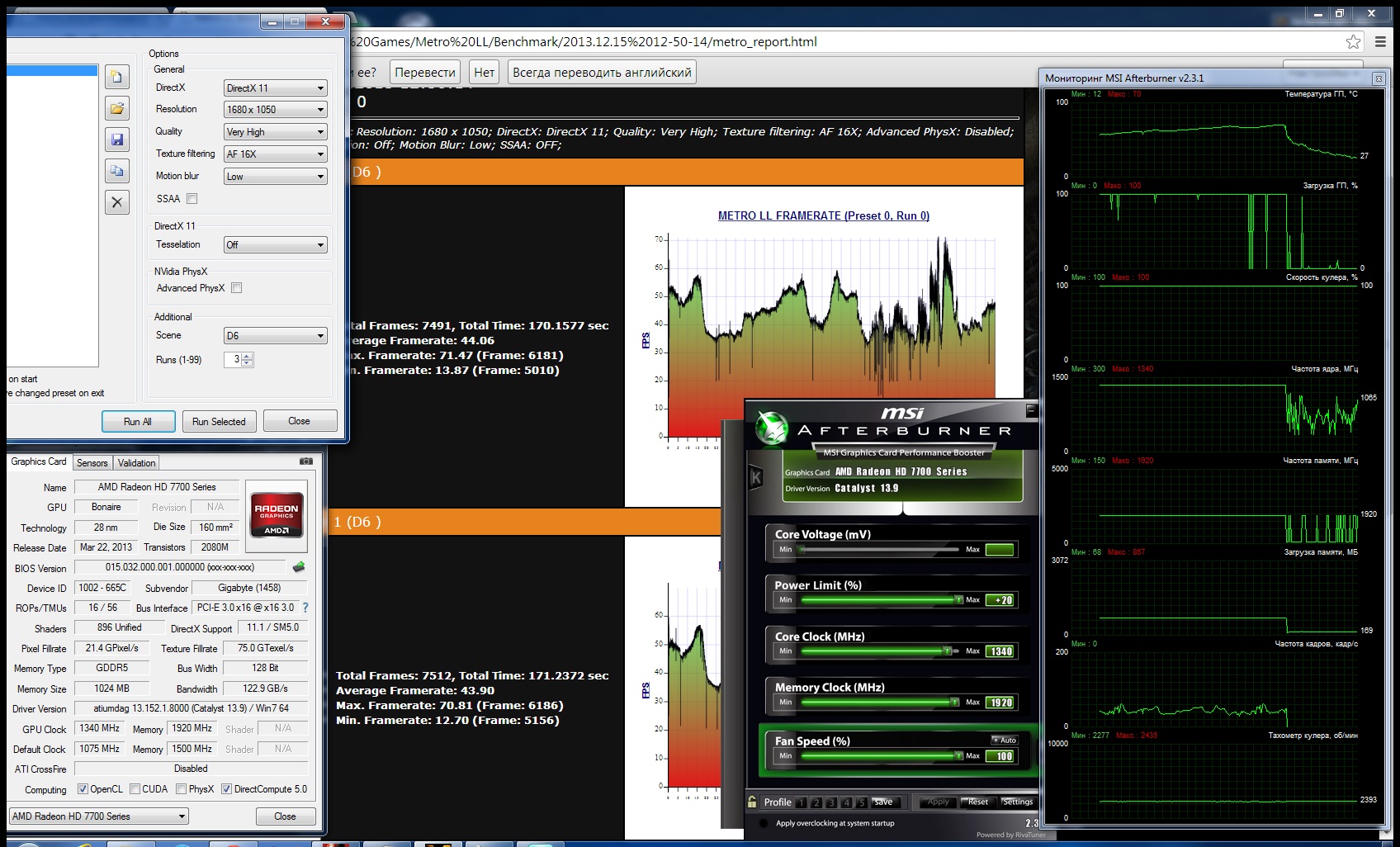Image resolution: width=1400 pixels, height=847 pixels.
Task: Click the Core Clock slider handle
Action: coord(948,651)
